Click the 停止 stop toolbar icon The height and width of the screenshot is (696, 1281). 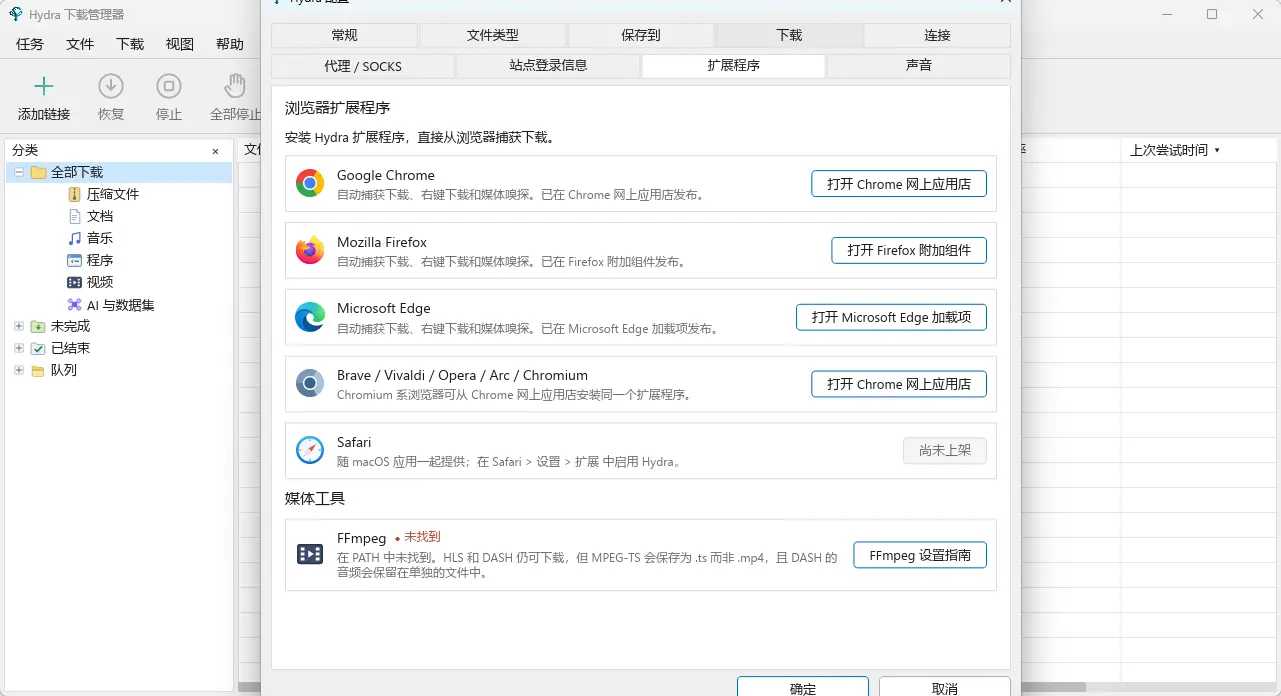click(x=169, y=86)
